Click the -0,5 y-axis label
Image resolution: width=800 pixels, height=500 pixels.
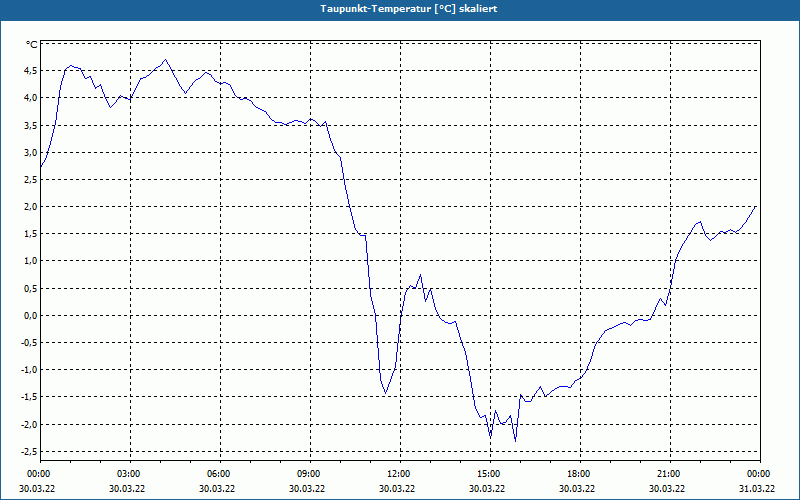(29, 342)
